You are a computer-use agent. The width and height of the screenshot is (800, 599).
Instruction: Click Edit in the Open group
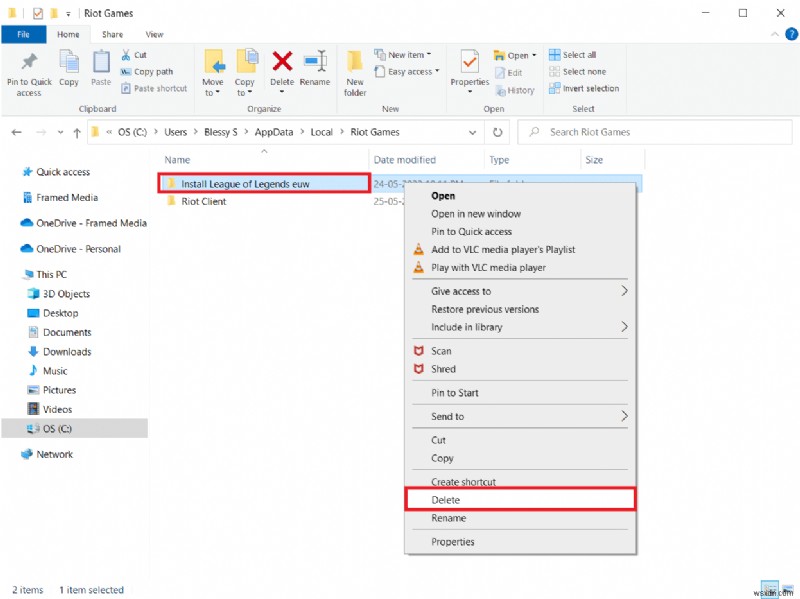click(x=509, y=72)
